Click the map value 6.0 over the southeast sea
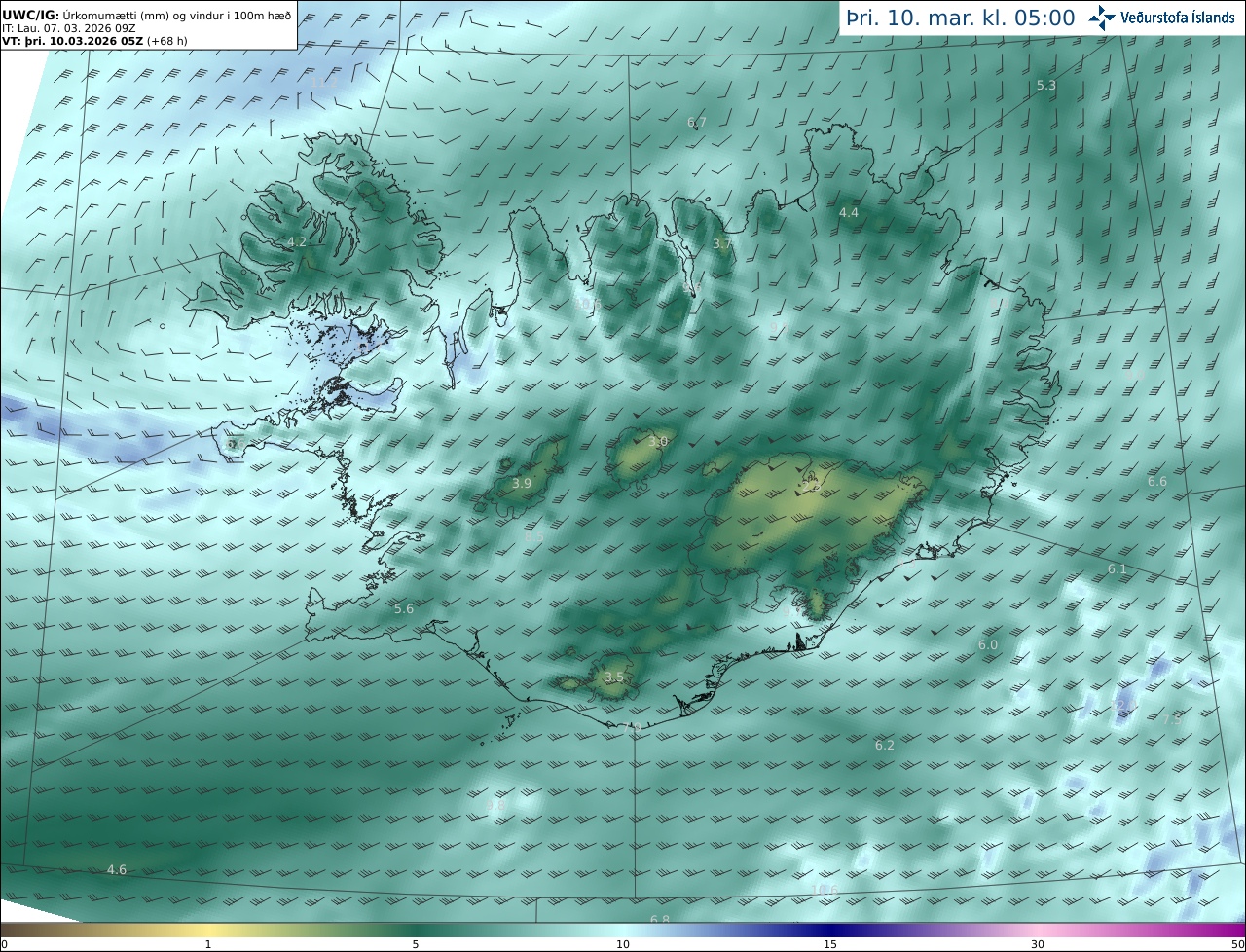The image size is (1246, 952). coord(988,645)
